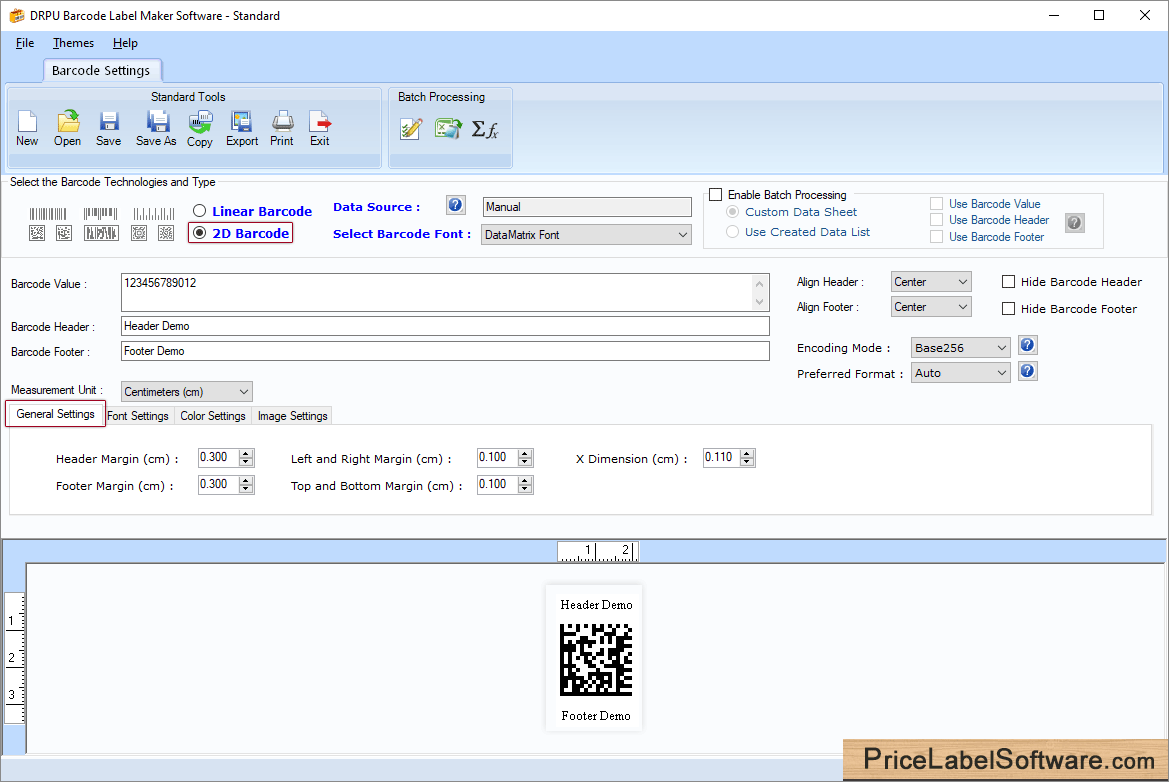
Task: Select the 2D Barcode radio button
Action: click(199, 233)
